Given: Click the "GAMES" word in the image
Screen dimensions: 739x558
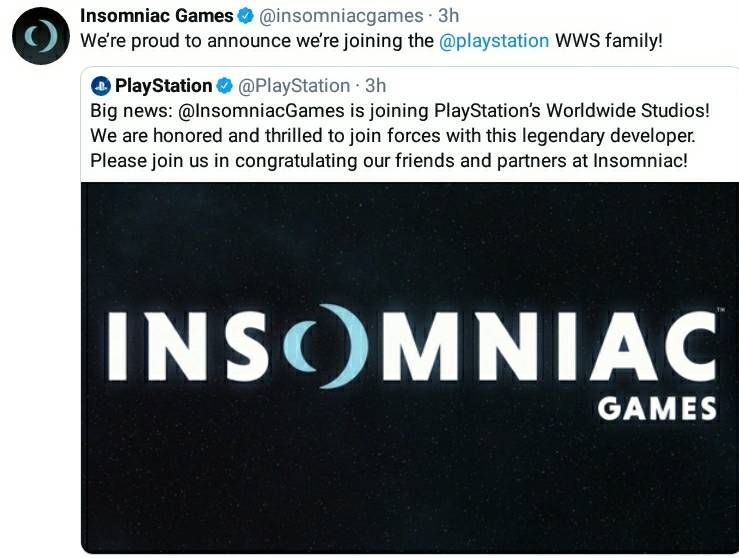Looking at the screenshot, I should click(657, 409).
